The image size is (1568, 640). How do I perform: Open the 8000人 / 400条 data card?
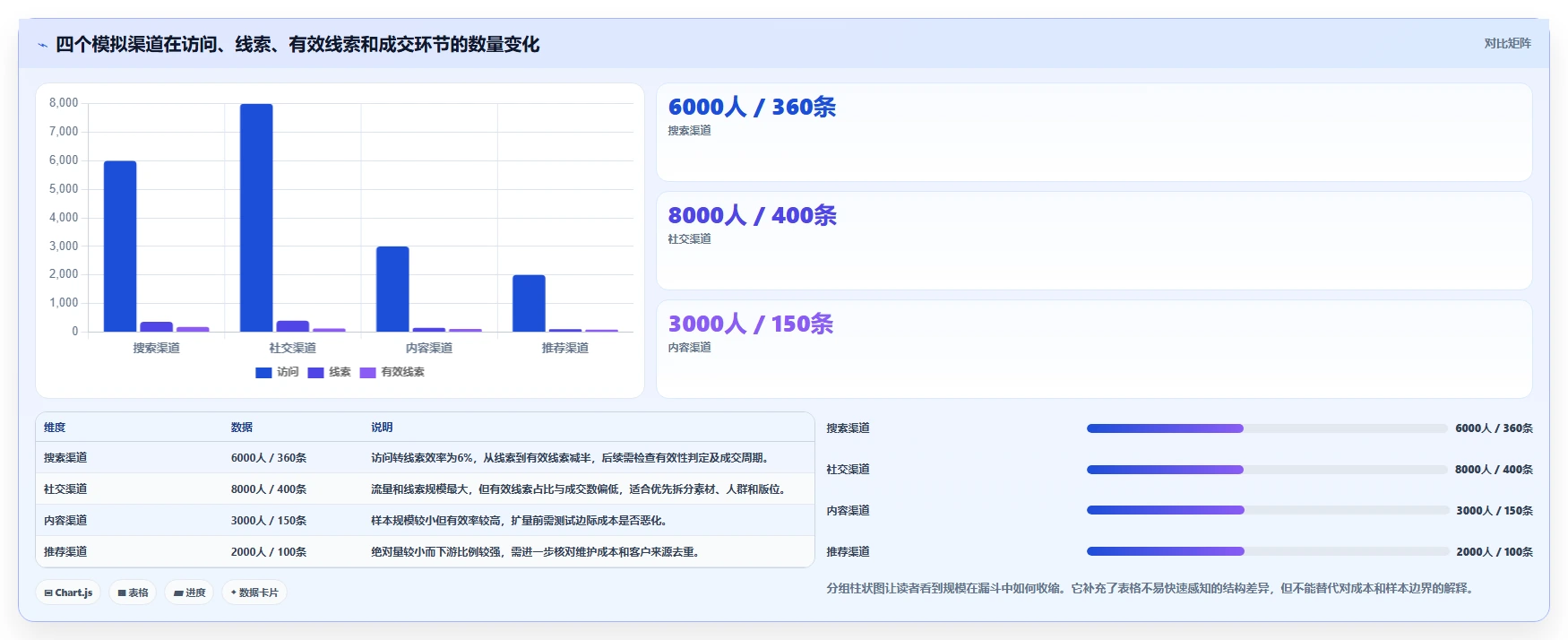click(1094, 241)
